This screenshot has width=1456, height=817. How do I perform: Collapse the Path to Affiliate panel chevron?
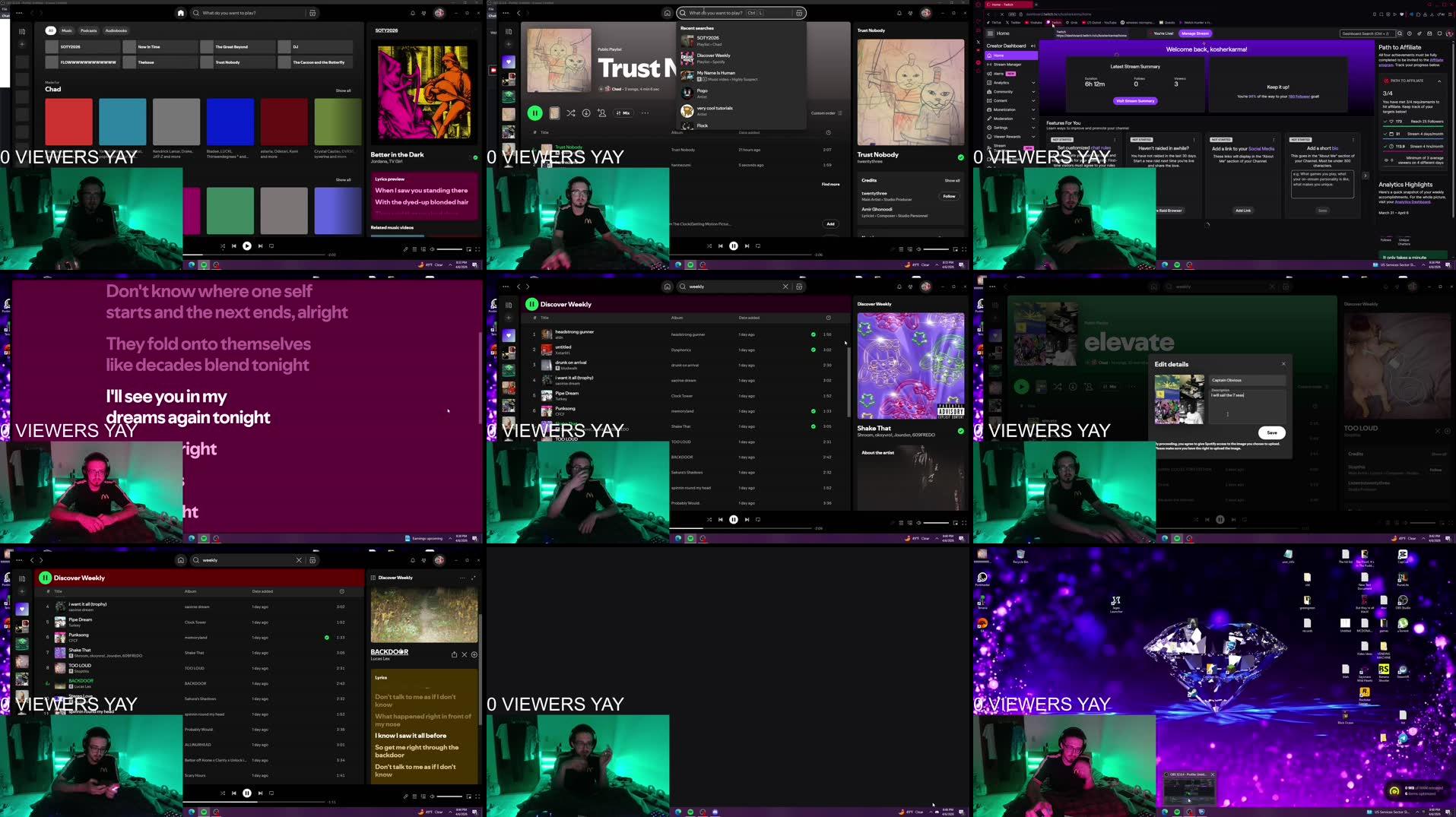coord(1439,81)
